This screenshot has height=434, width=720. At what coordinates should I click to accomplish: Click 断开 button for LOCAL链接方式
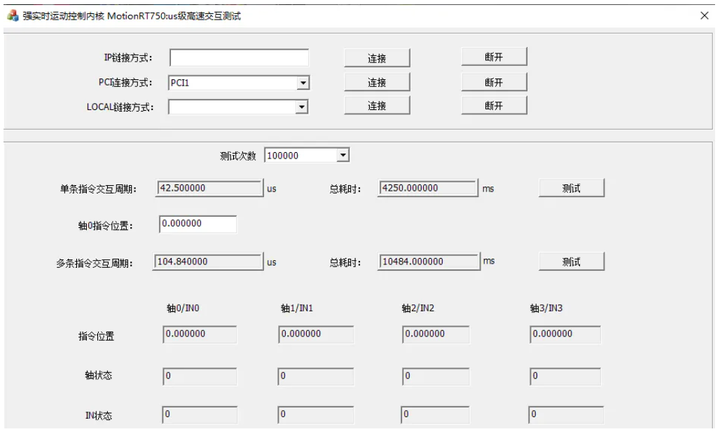[x=494, y=106]
